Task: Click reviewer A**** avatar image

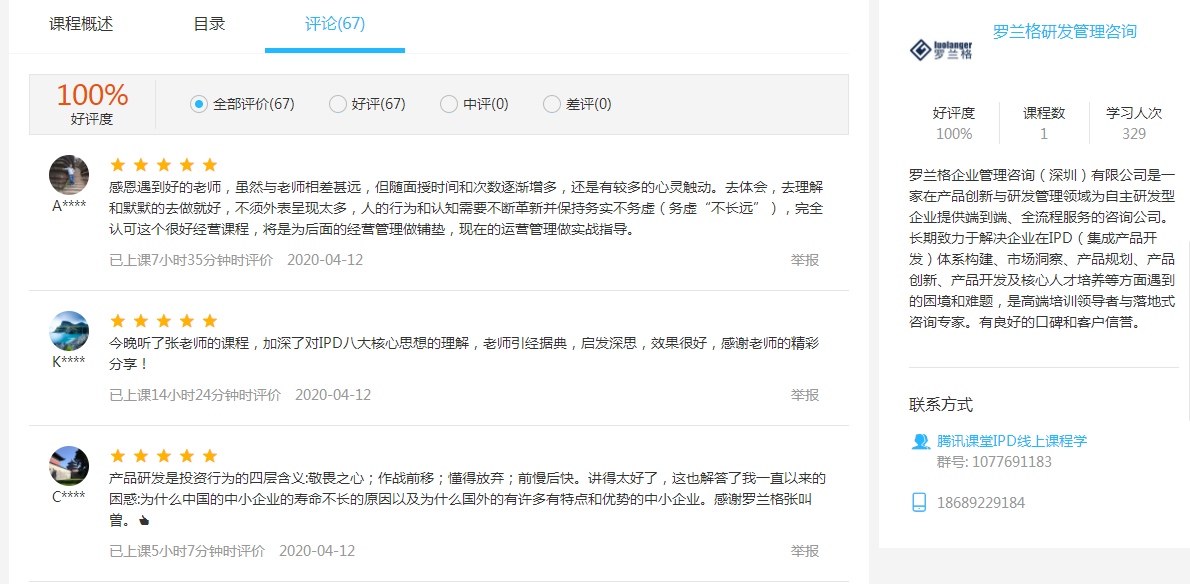Action: 69,175
